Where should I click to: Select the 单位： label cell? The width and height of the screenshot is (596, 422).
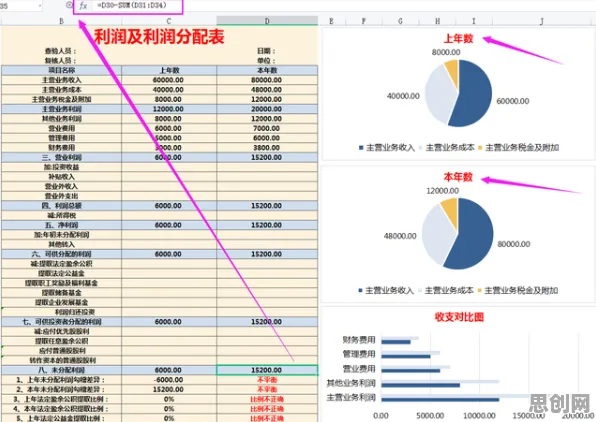pos(266,60)
